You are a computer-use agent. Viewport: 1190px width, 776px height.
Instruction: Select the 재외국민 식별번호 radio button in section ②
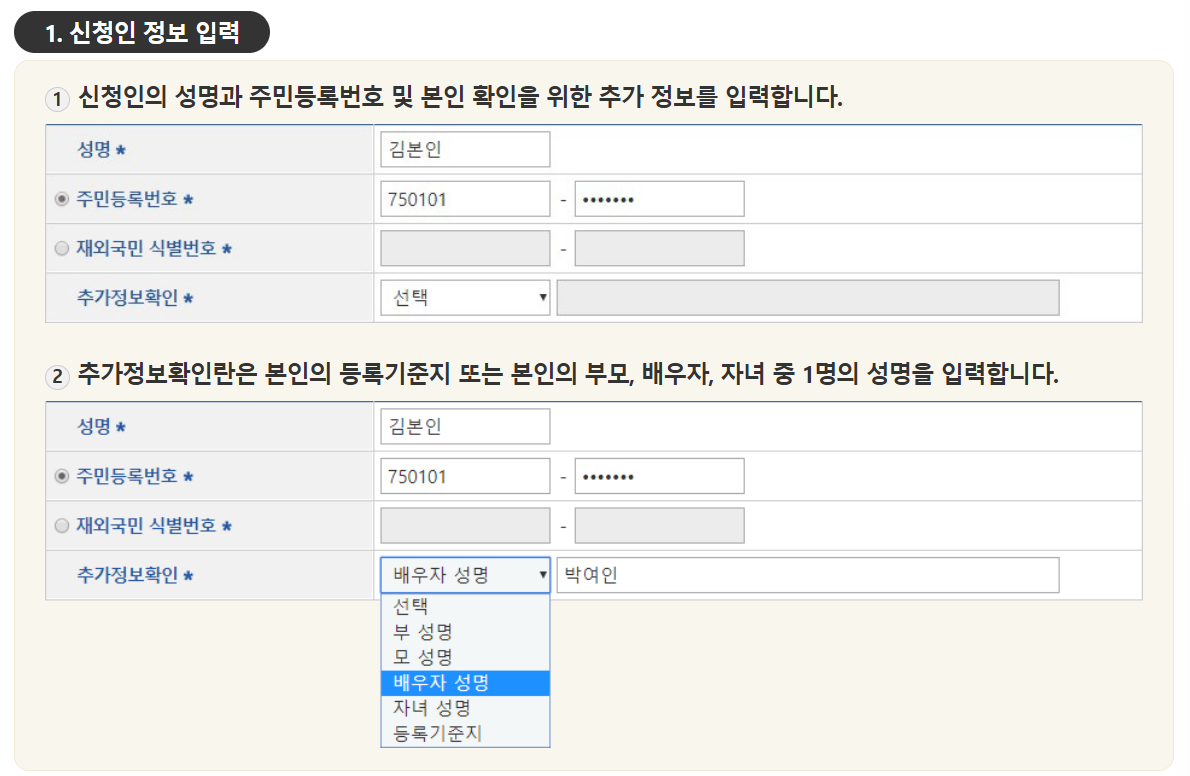[x=62, y=525]
